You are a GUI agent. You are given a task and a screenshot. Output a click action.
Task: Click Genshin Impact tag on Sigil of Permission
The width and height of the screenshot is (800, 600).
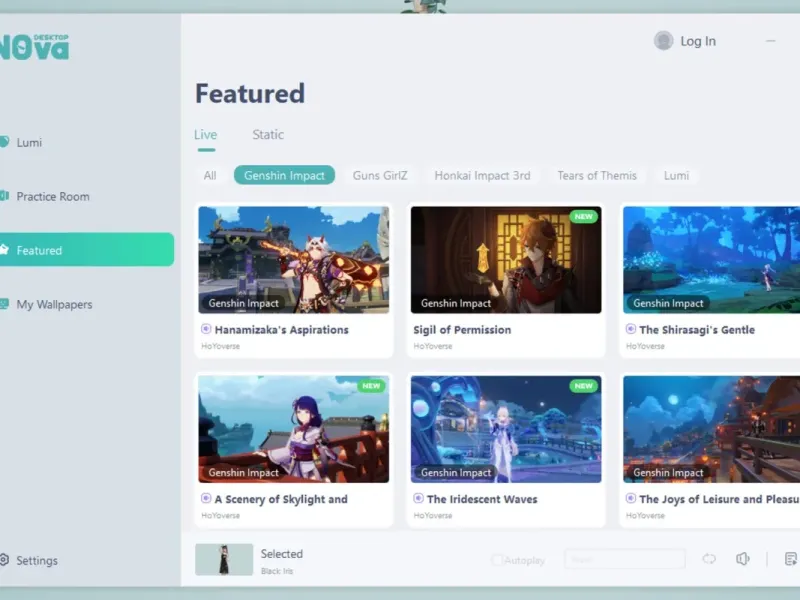pyautogui.click(x=456, y=303)
